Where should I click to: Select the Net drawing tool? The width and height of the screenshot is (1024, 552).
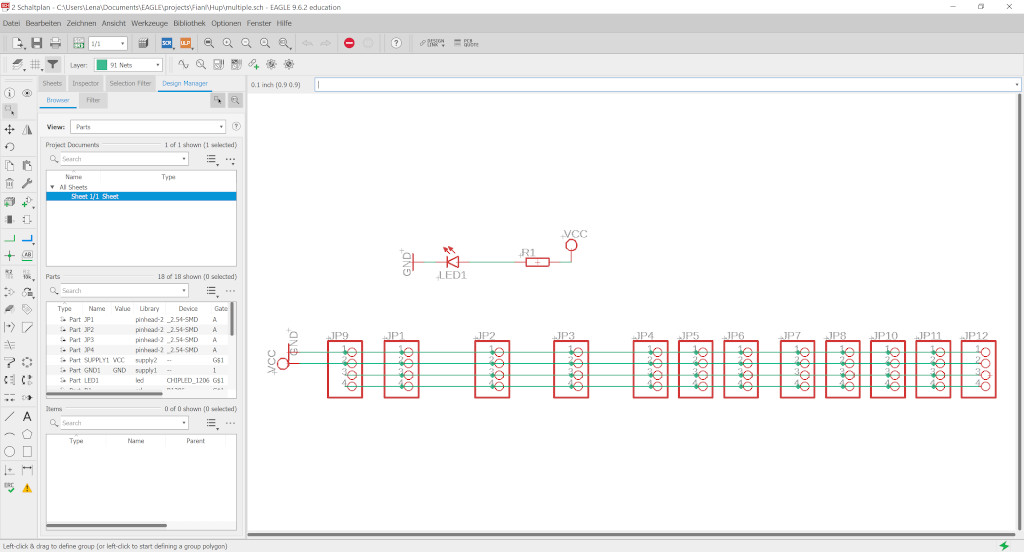9,238
